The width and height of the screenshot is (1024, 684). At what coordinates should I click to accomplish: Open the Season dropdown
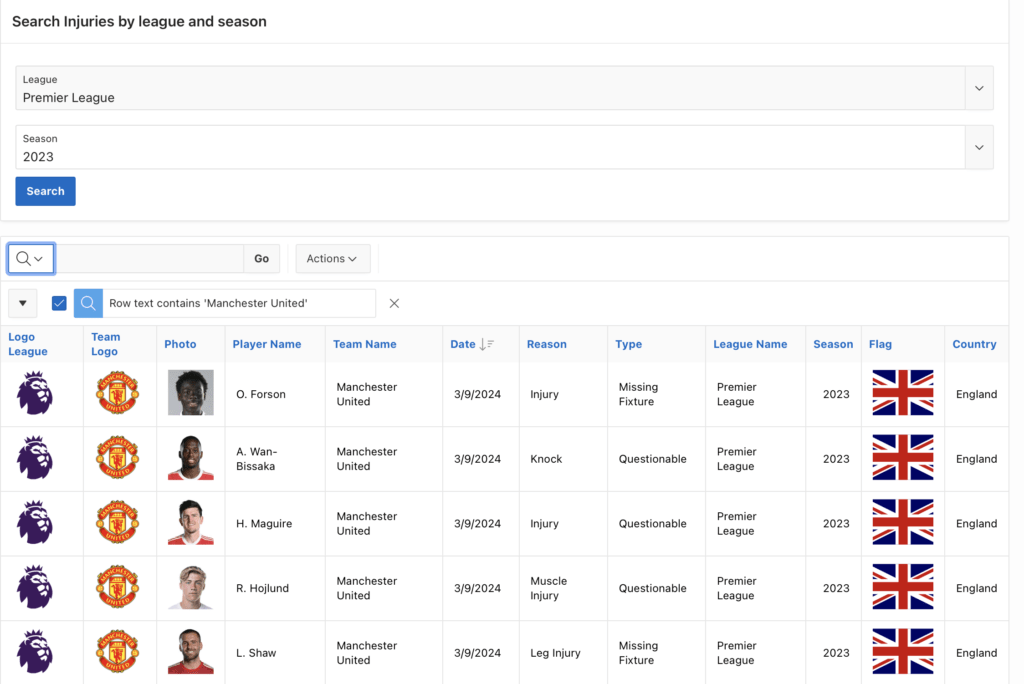pos(979,147)
